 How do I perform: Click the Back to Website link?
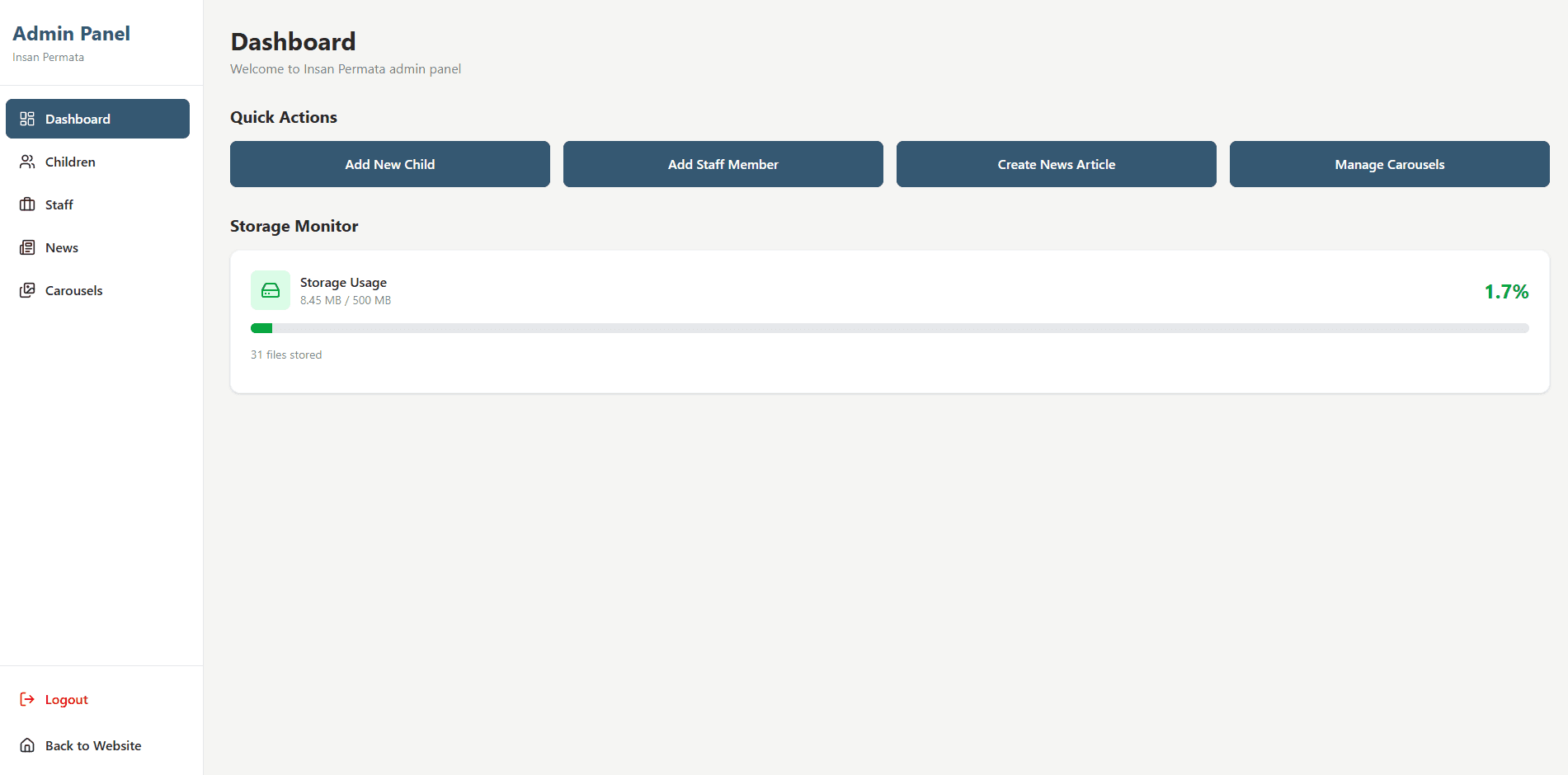tap(93, 745)
